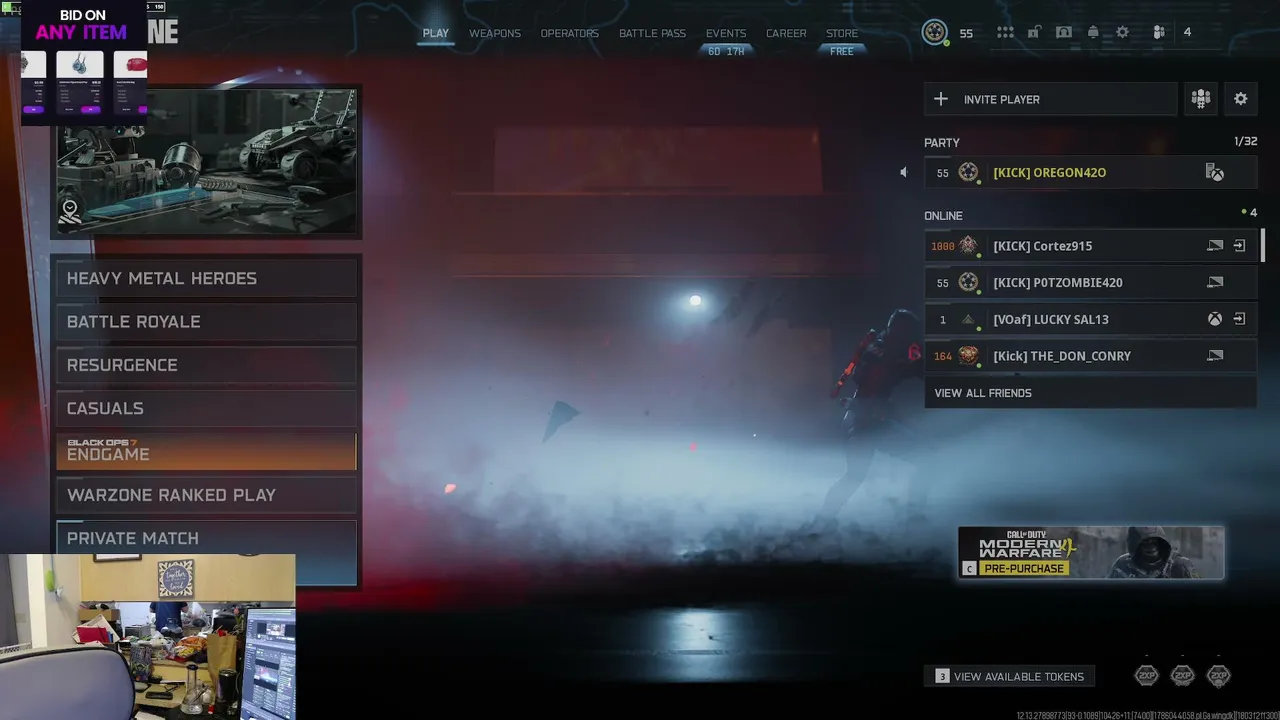1280x720 pixels.
Task: Open the Heavy Metal Heroes featured image
Action: click(206, 161)
